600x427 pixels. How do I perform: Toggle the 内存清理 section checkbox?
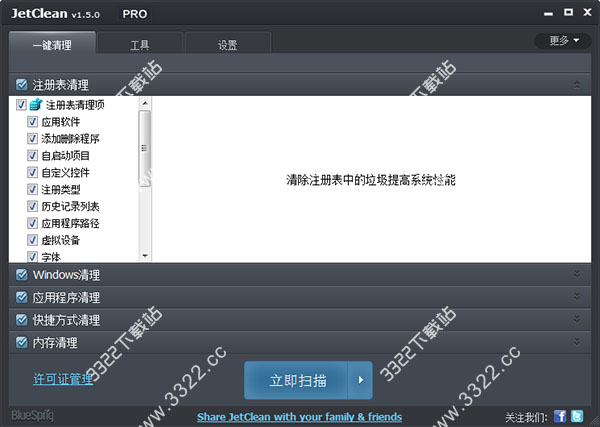click(22, 342)
